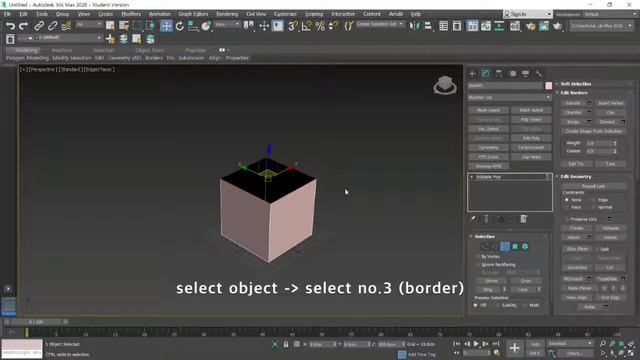This screenshot has width=640, height=360.
Task: Open the Customize menu
Action: tap(285, 14)
